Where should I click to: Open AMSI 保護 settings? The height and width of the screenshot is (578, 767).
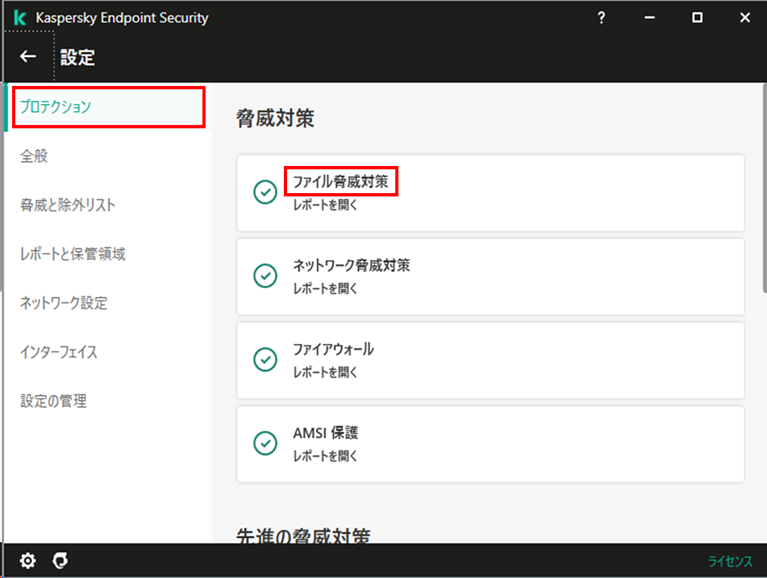point(325,433)
